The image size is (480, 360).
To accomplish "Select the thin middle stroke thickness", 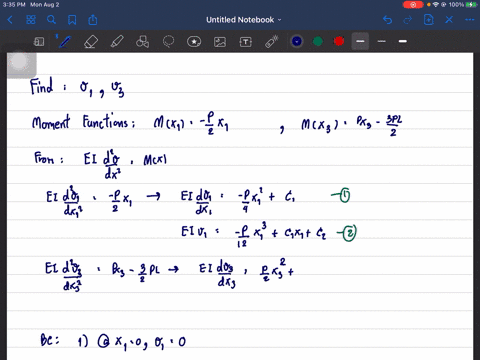I will (x=382, y=41).
